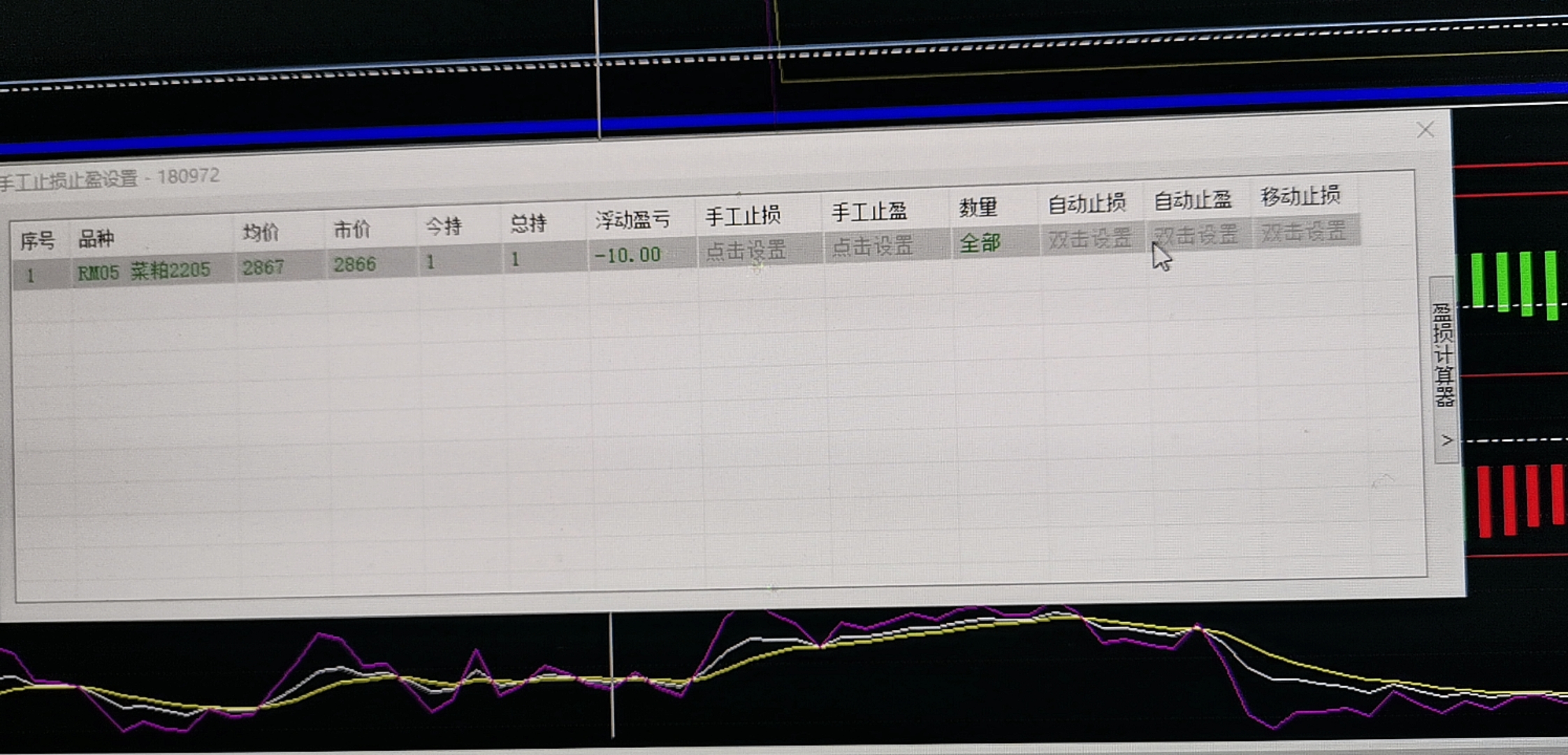Click the 浮动盈亏 column header
The image size is (1568, 755).
(x=632, y=220)
